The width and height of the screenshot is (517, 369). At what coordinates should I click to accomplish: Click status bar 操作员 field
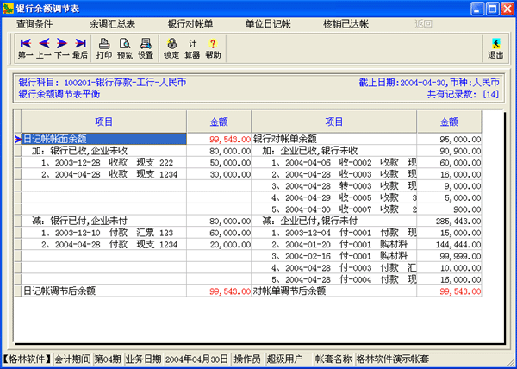[x=247, y=359]
